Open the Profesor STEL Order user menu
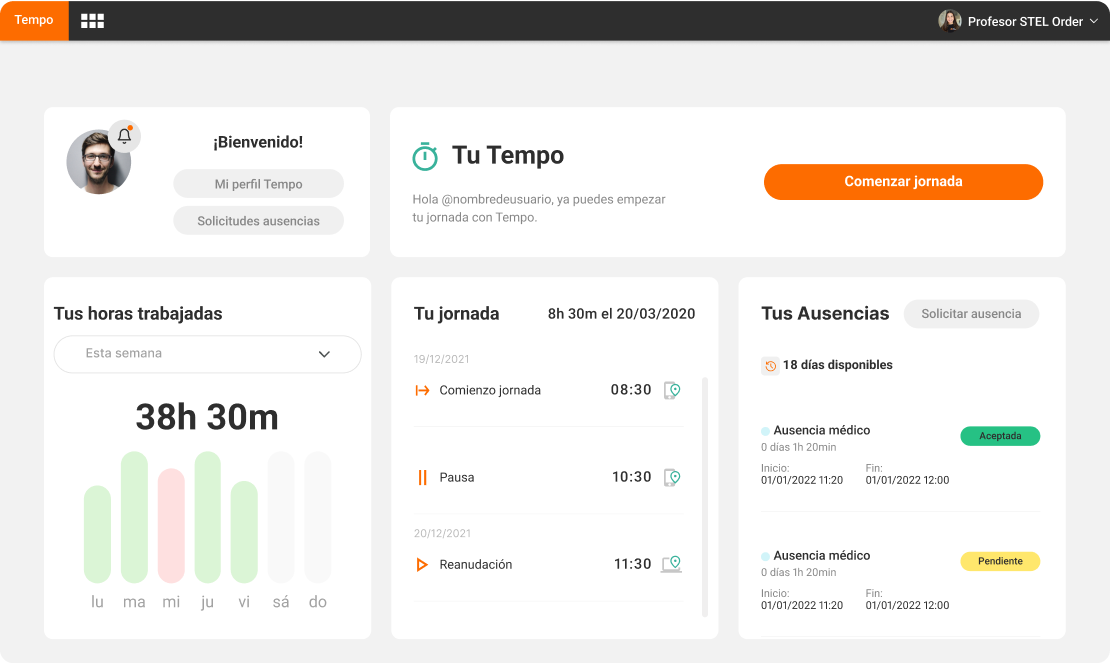The height and width of the screenshot is (663, 1110). pyautogui.click(x=1018, y=21)
